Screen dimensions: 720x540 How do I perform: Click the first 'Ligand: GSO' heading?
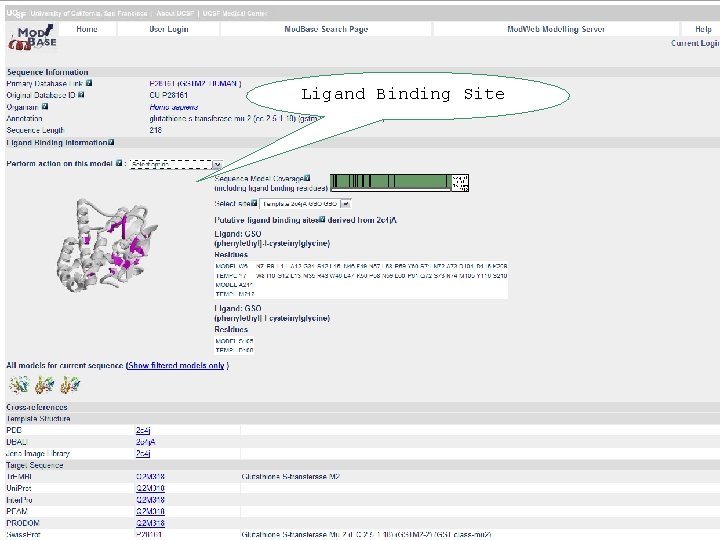[x=238, y=234]
